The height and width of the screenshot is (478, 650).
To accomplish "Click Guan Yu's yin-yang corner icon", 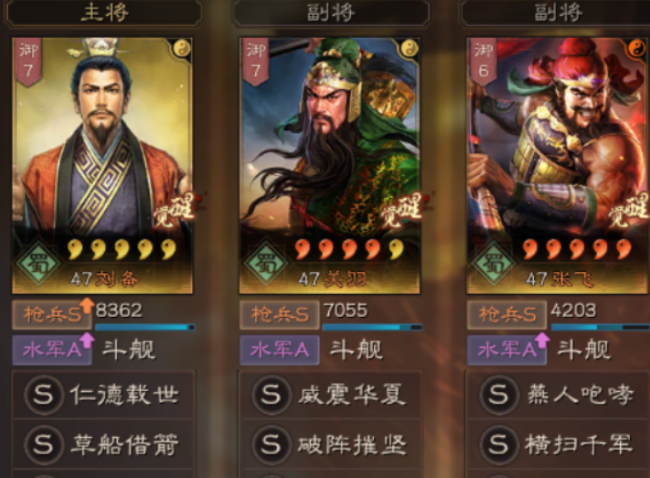I will [x=409, y=48].
